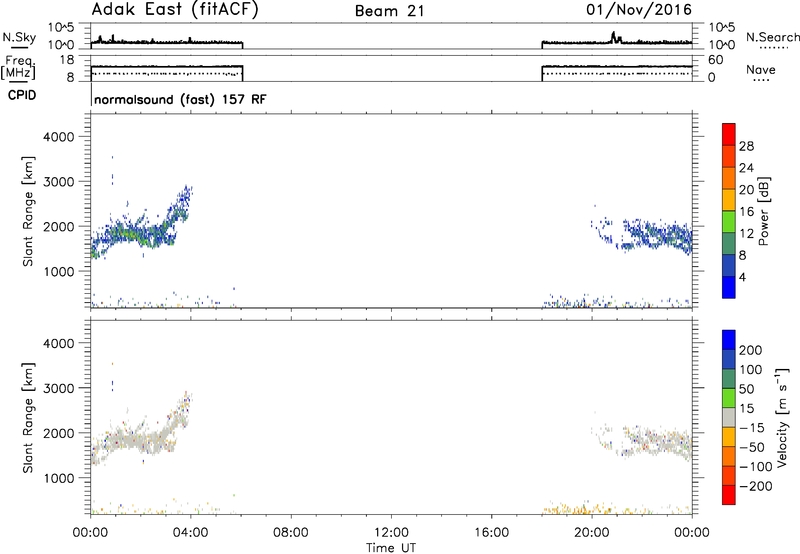Click the noise spike near 21:00 in N.Sky plot

(x=614, y=36)
